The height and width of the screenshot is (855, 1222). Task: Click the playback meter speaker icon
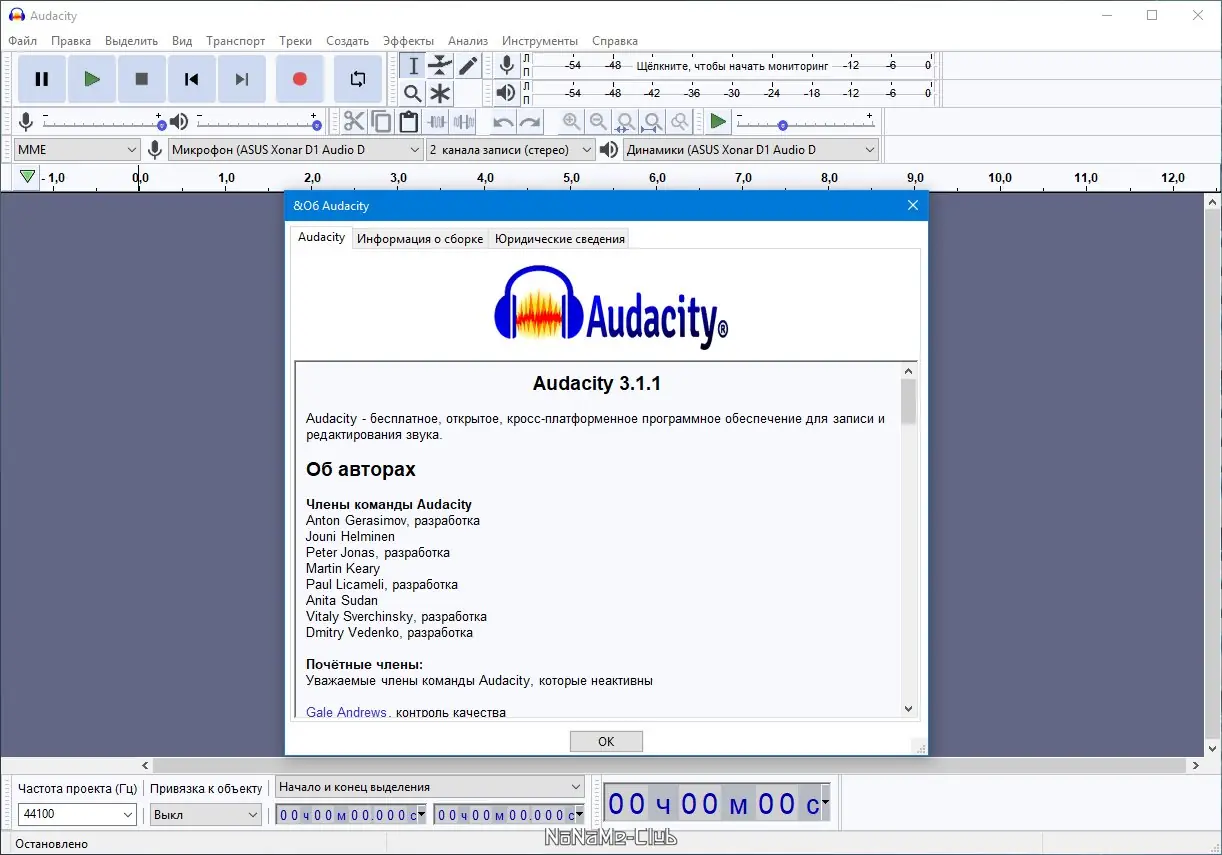click(x=507, y=93)
